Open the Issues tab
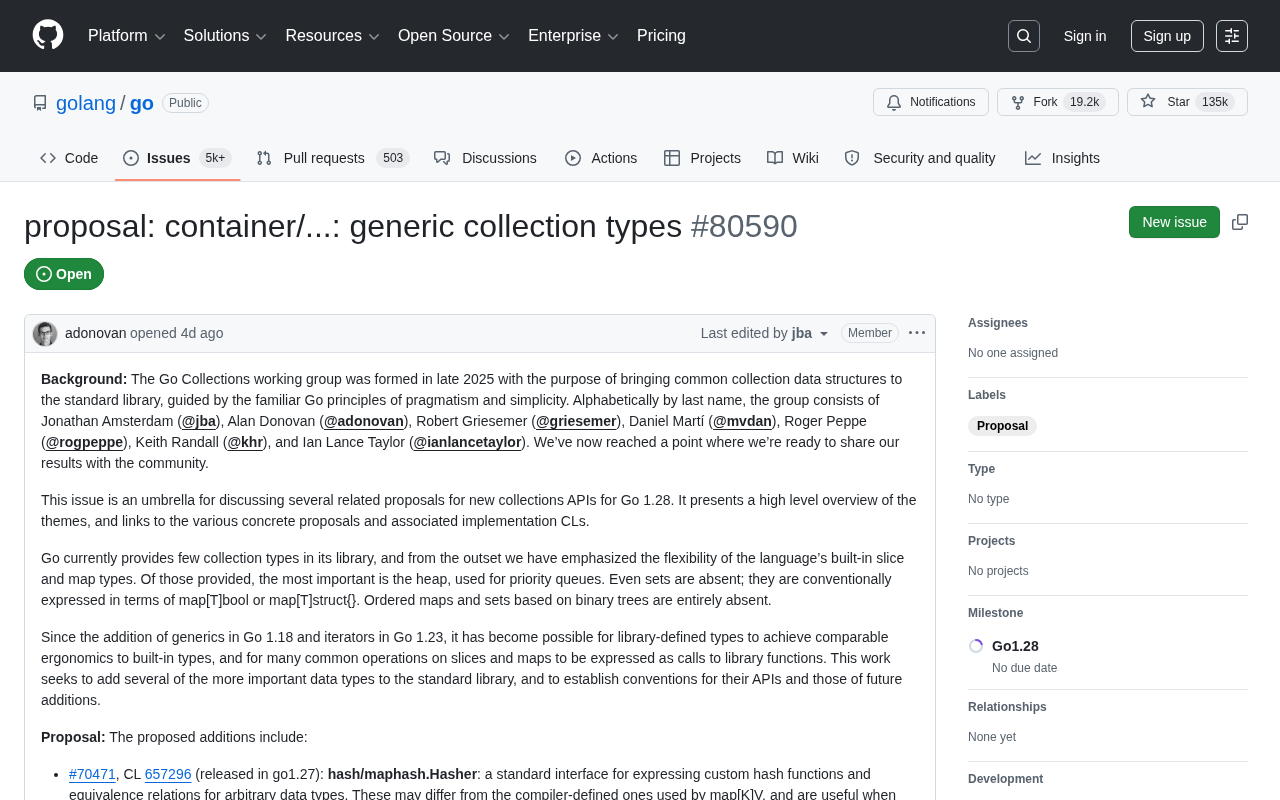 (x=177, y=158)
